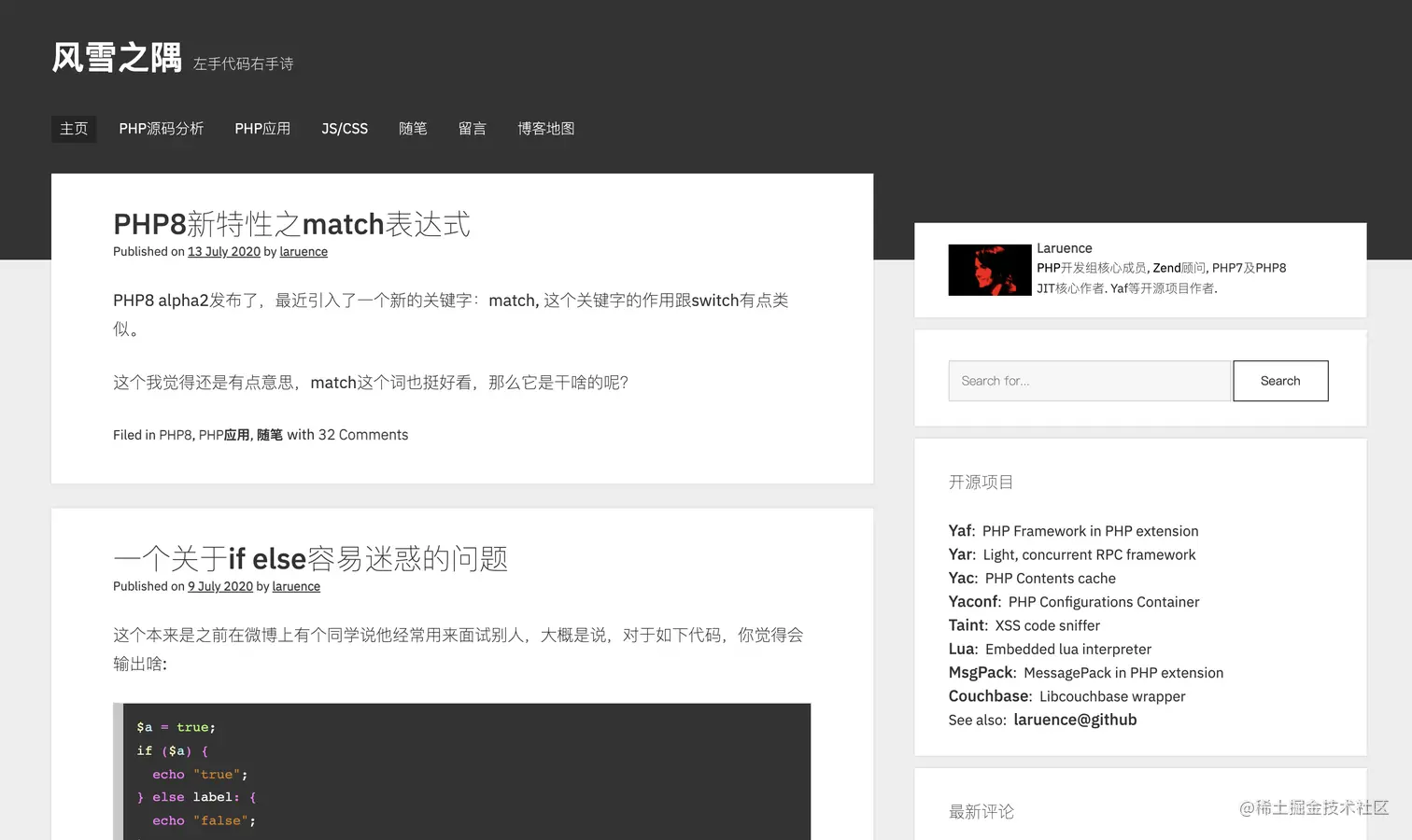This screenshot has height=840, width=1412.
Task: Click the echo "true"; code line
Action: pyautogui.click(x=200, y=775)
